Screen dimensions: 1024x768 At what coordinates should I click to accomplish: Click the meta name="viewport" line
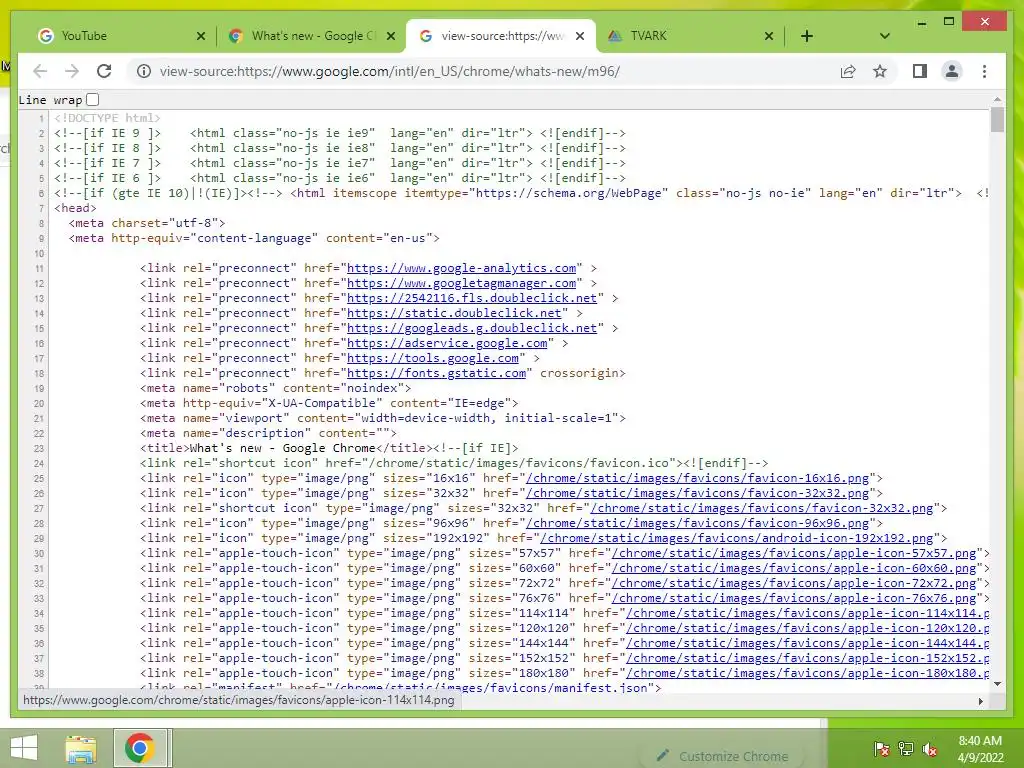pos(383,418)
